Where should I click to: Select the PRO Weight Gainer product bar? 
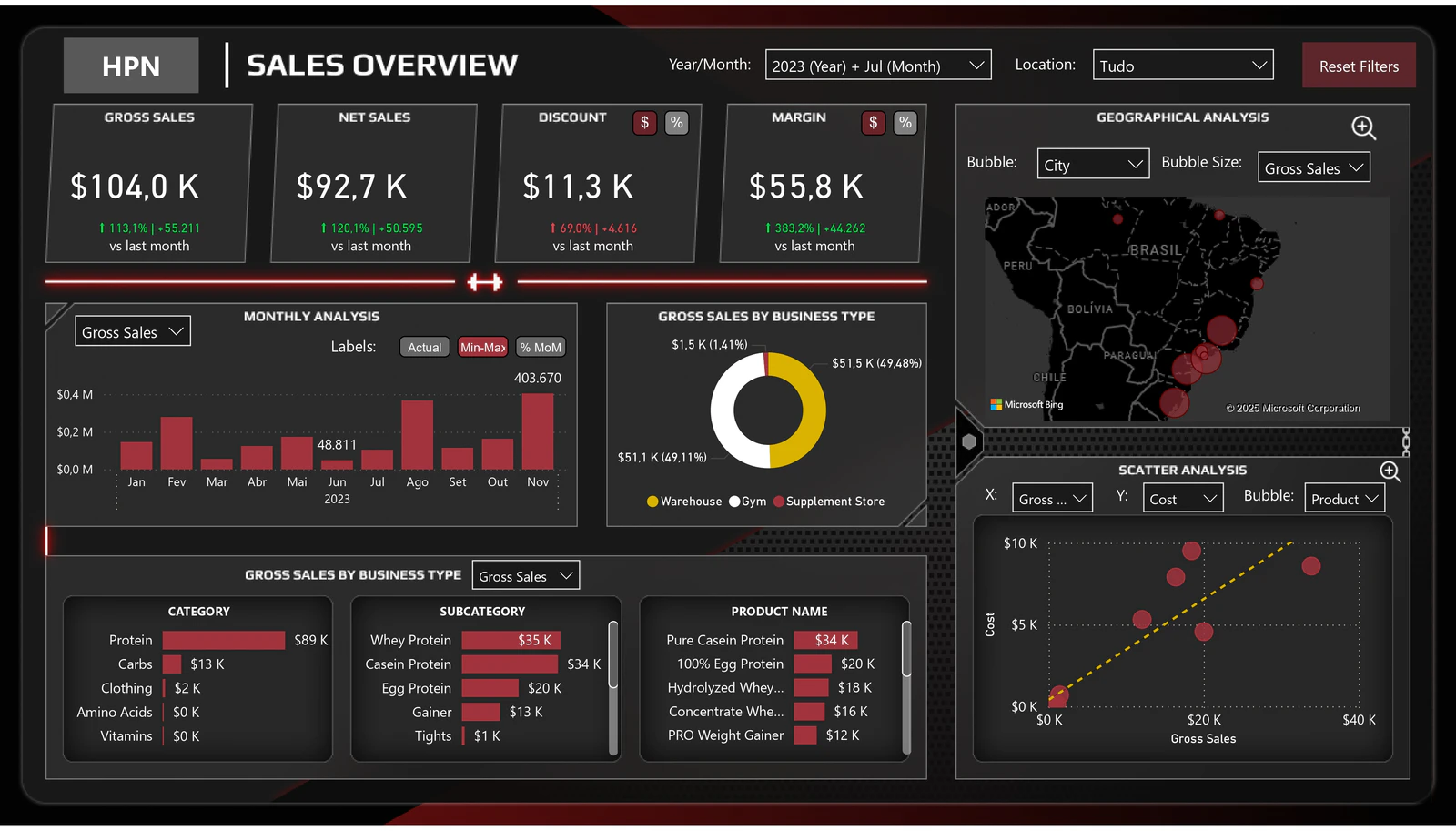805,735
